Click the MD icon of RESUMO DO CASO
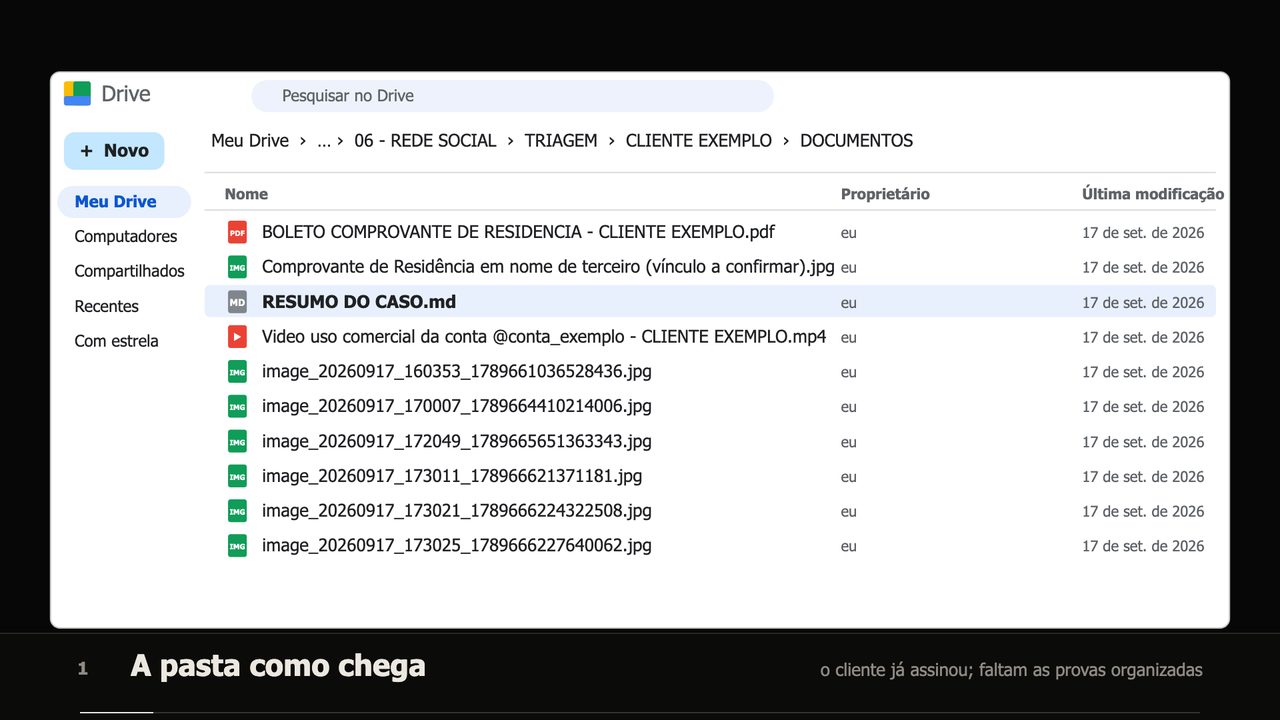This screenshot has height=720, width=1280. 237,302
